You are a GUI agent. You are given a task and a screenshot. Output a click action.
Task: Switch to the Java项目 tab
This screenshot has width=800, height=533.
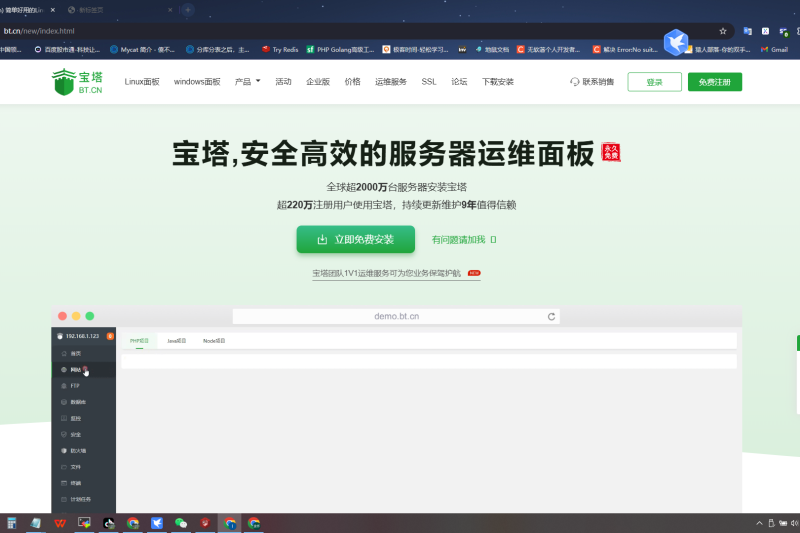pos(177,341)
